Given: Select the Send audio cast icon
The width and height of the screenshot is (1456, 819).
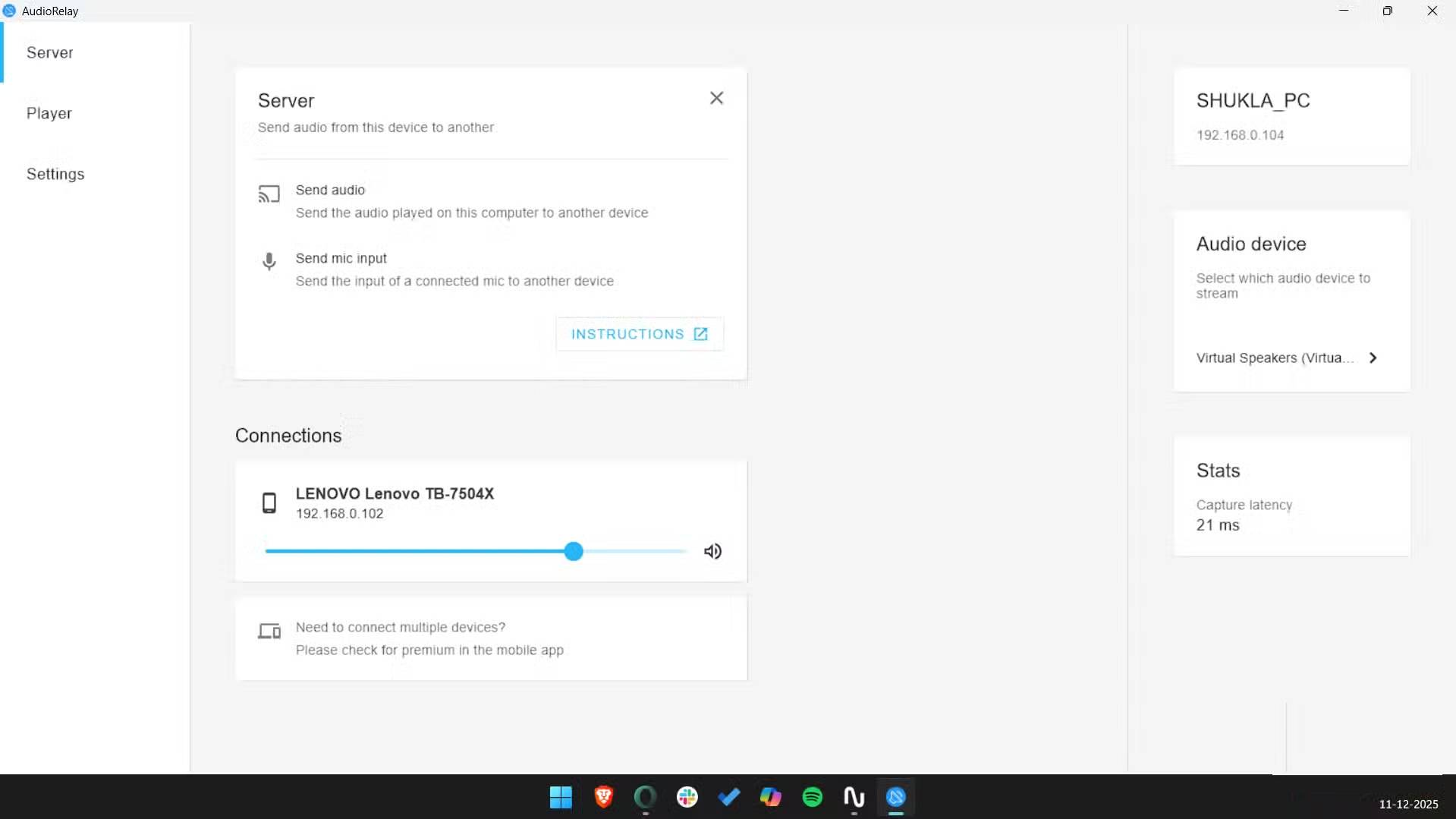Looking at the screenshot, I should click(269, 194).
